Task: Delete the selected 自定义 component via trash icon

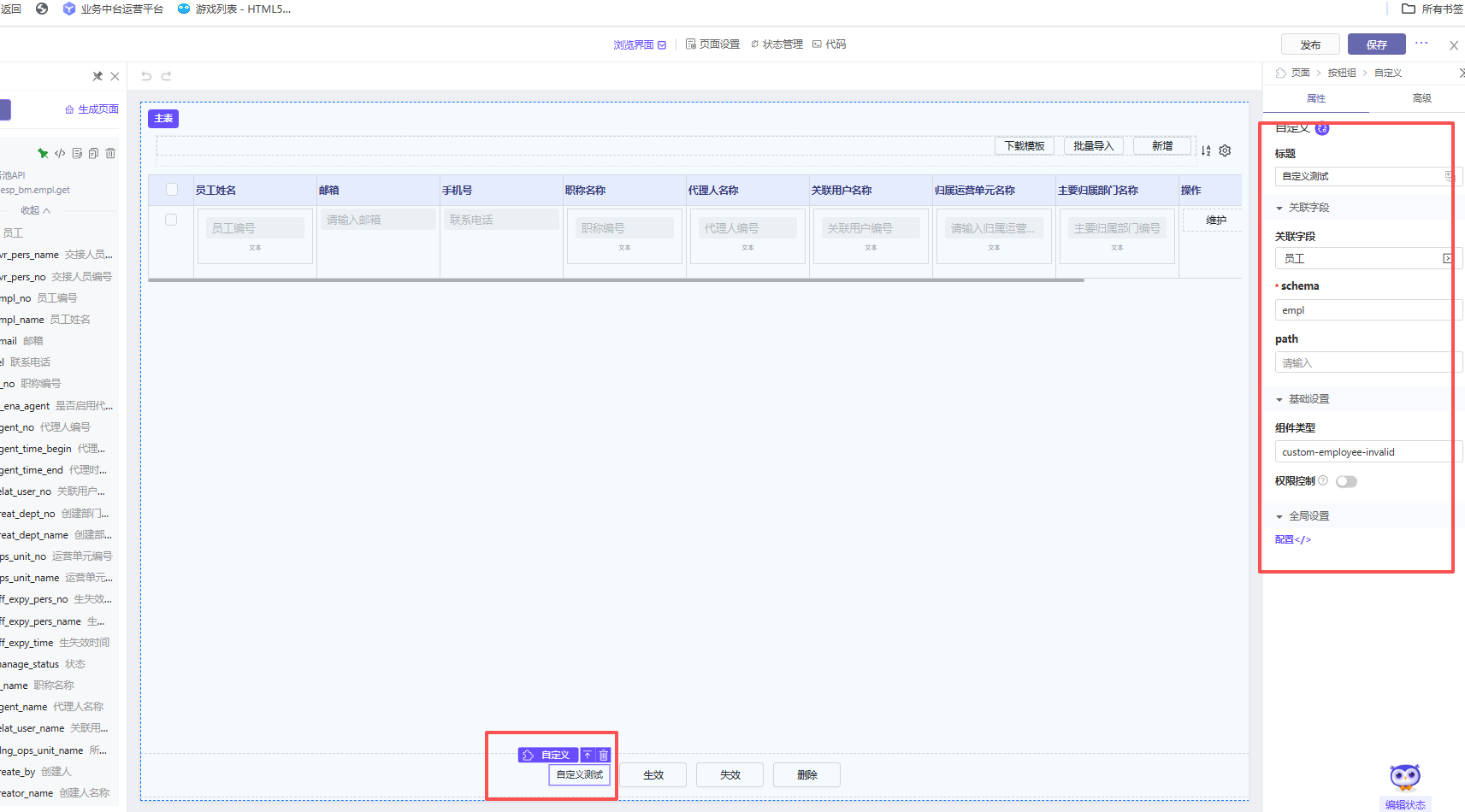Action: 603,755
